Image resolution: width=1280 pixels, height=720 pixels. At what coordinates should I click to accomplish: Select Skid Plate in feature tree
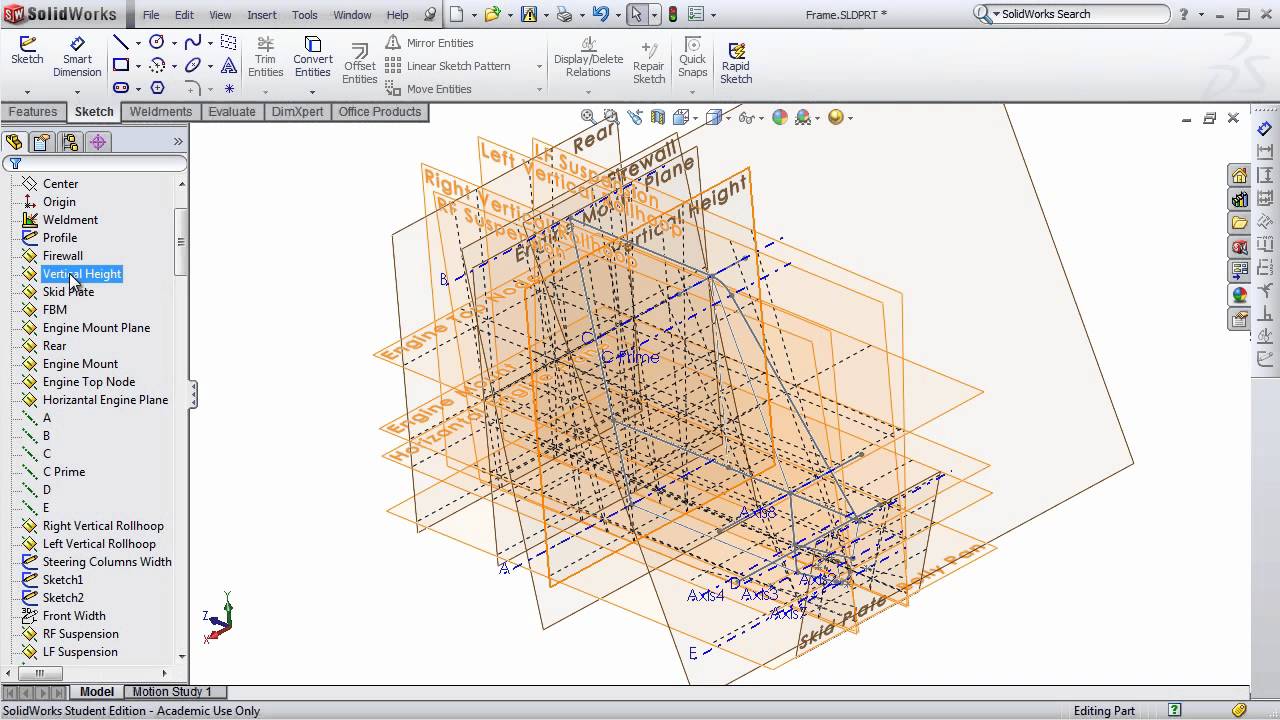[x=68, y=292]
